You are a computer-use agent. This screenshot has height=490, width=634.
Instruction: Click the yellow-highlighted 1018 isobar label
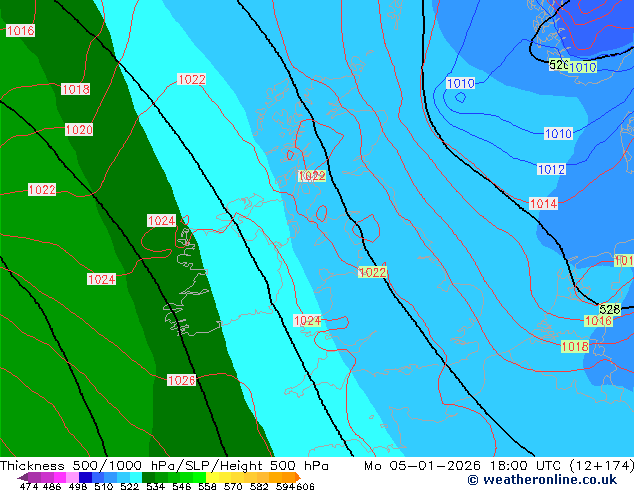tap(575, 346)
